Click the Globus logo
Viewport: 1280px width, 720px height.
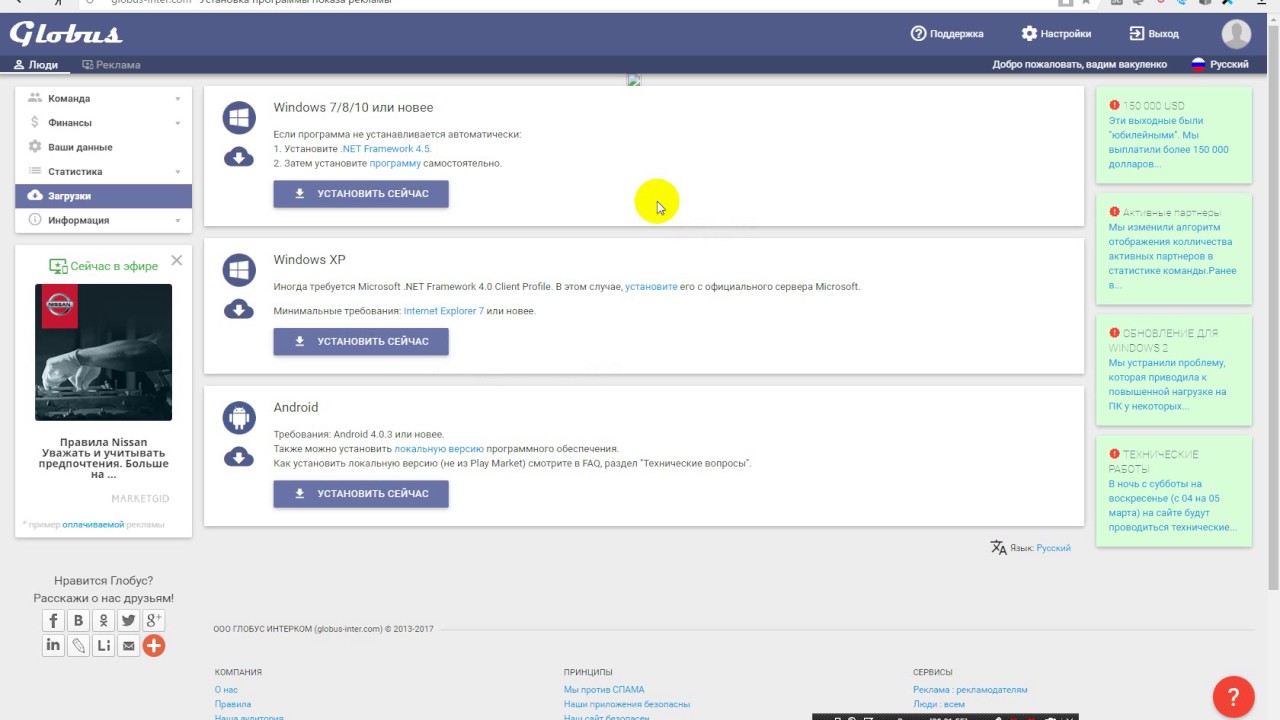click(66, 34)
